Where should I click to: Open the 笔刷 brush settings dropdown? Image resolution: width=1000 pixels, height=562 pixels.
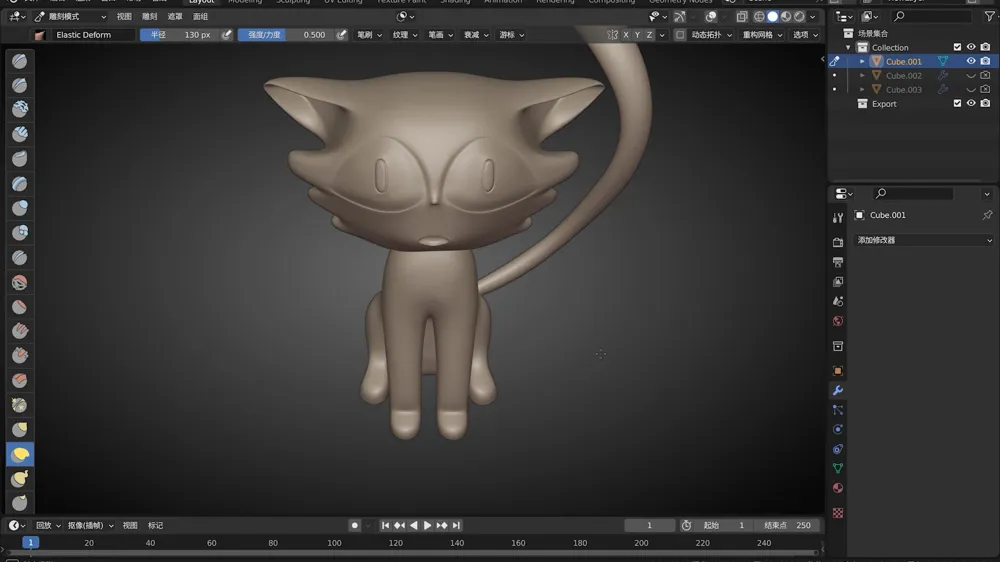369,35
